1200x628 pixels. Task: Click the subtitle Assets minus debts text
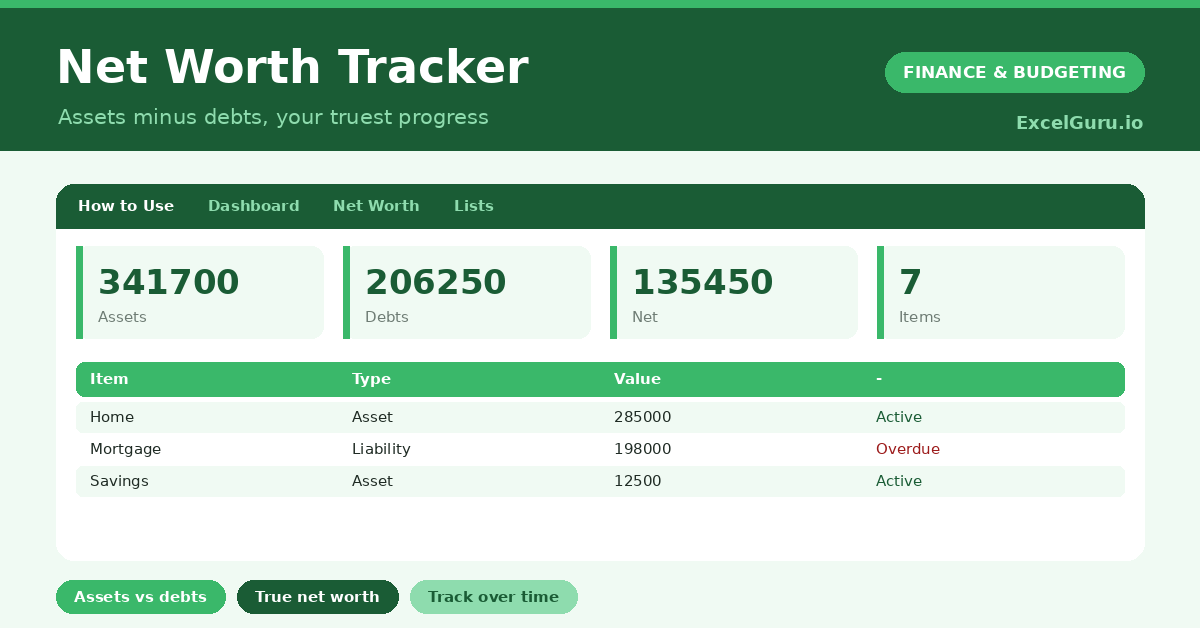coord(273,117)
